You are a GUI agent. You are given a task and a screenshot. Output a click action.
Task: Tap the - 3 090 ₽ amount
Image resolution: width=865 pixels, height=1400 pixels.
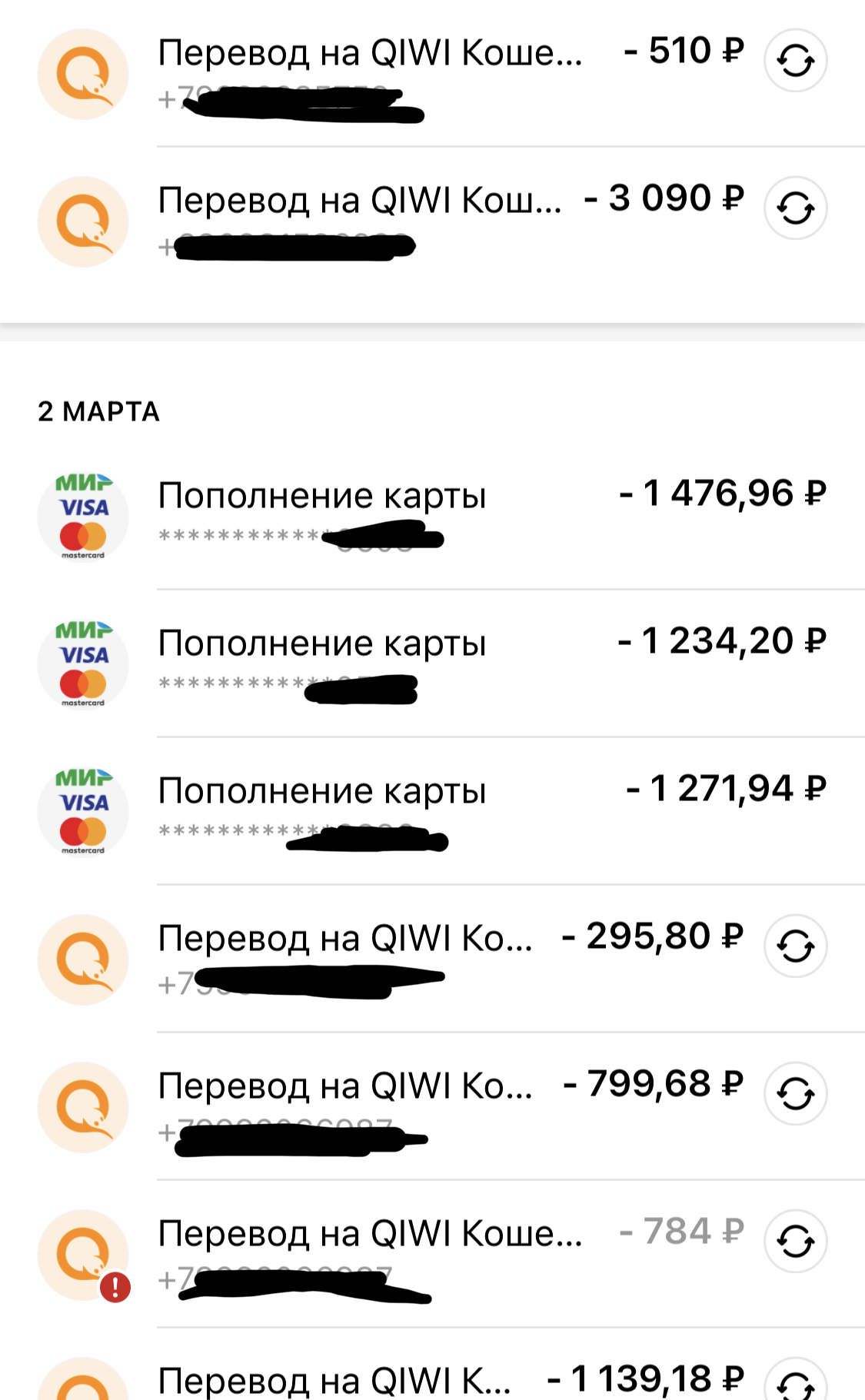pos(664,199)
